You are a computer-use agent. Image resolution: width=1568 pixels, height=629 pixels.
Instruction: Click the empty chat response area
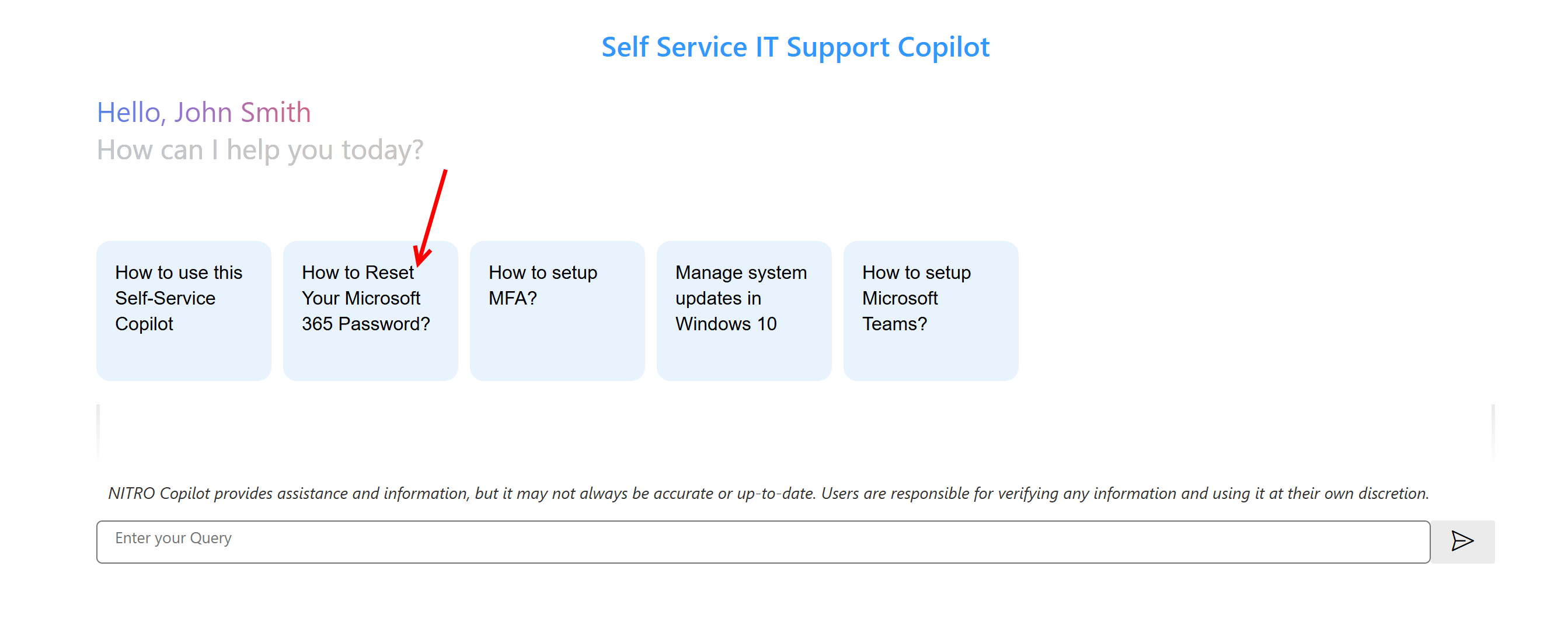pyautogui.click(x=795, y=433)
